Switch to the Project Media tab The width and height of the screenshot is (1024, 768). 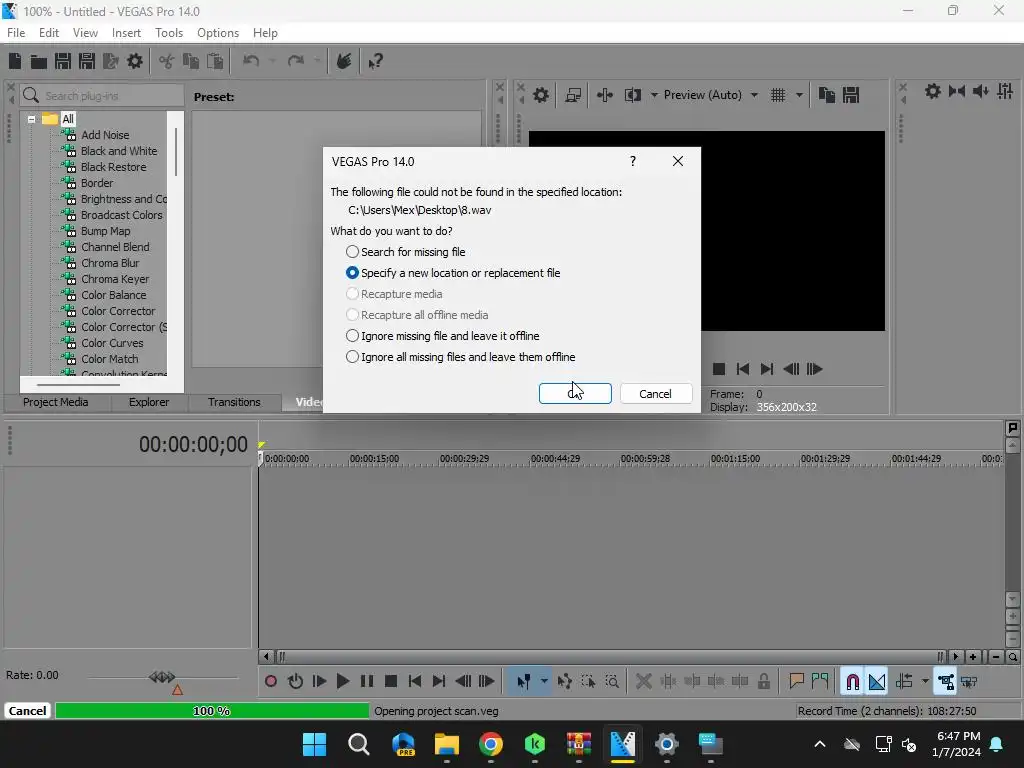pos(56,402)
